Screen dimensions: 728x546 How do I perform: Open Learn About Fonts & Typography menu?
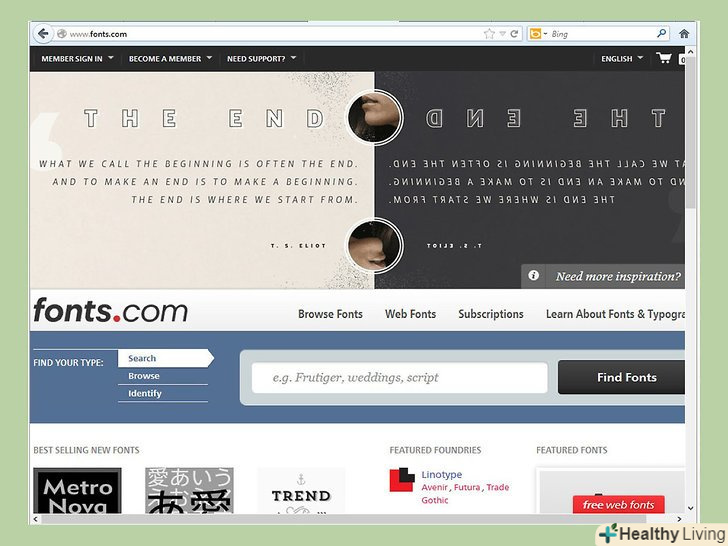coord(615,314)
